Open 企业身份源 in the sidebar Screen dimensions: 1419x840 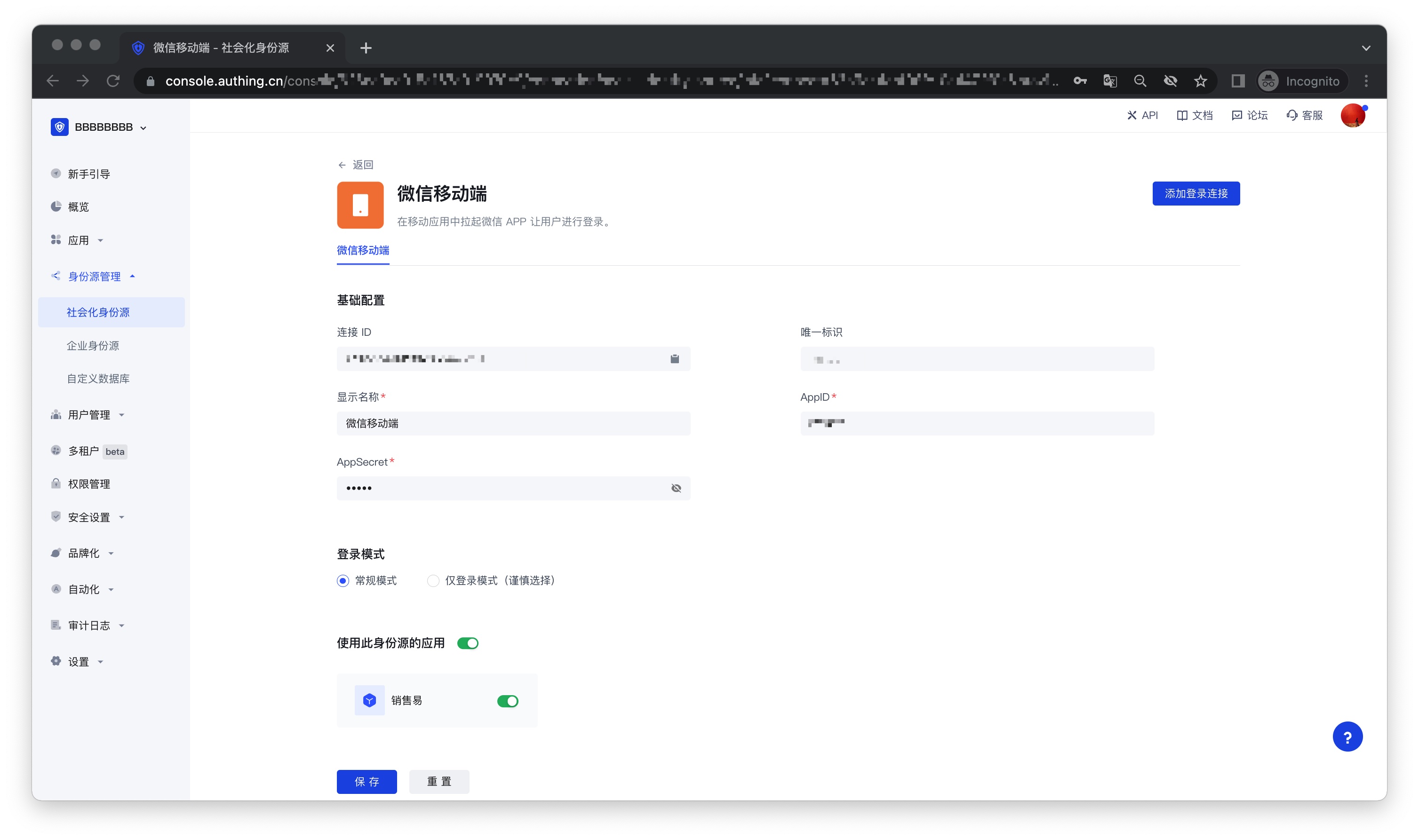tap(93, 346)
